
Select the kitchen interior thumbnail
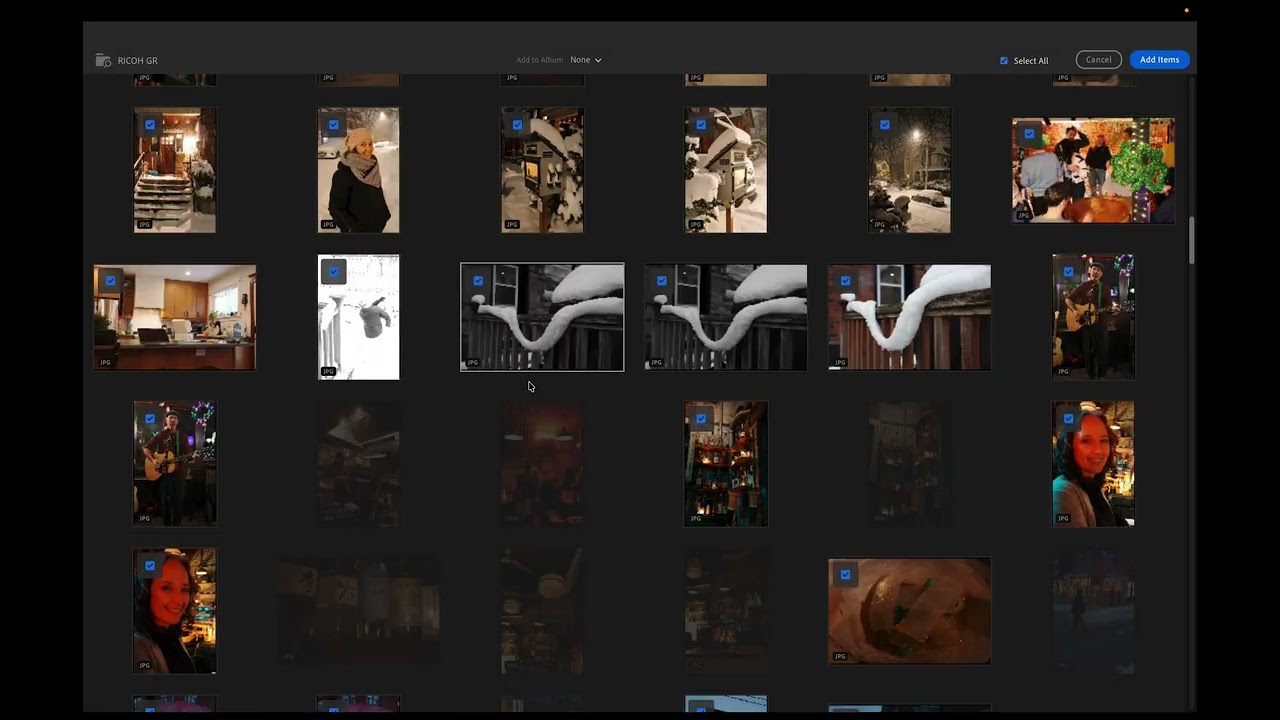pos(175,317)
